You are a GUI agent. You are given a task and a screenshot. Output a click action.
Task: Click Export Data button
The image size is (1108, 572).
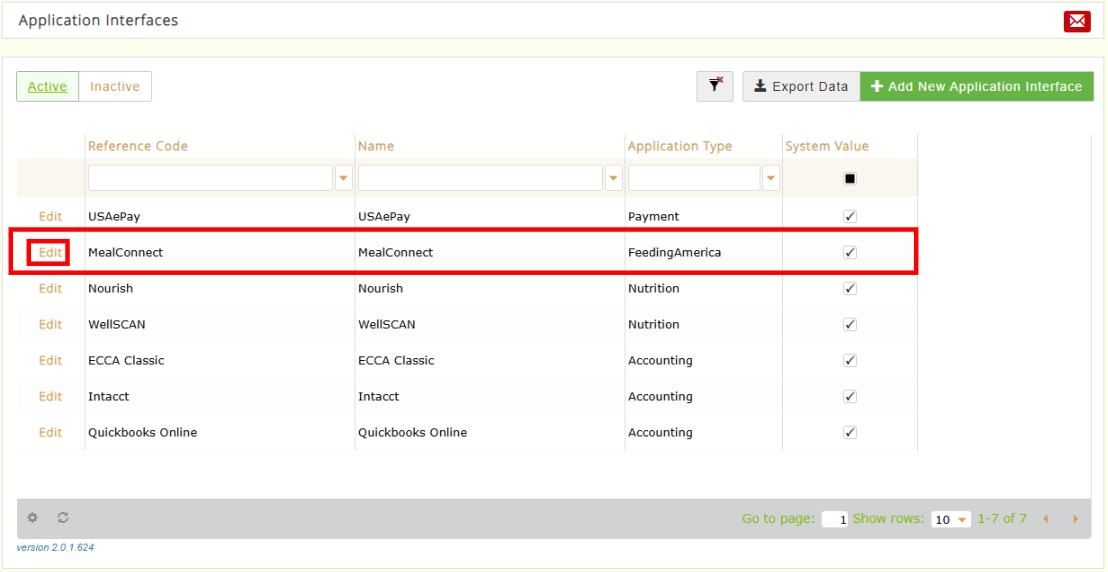click(x=801, y=86)
